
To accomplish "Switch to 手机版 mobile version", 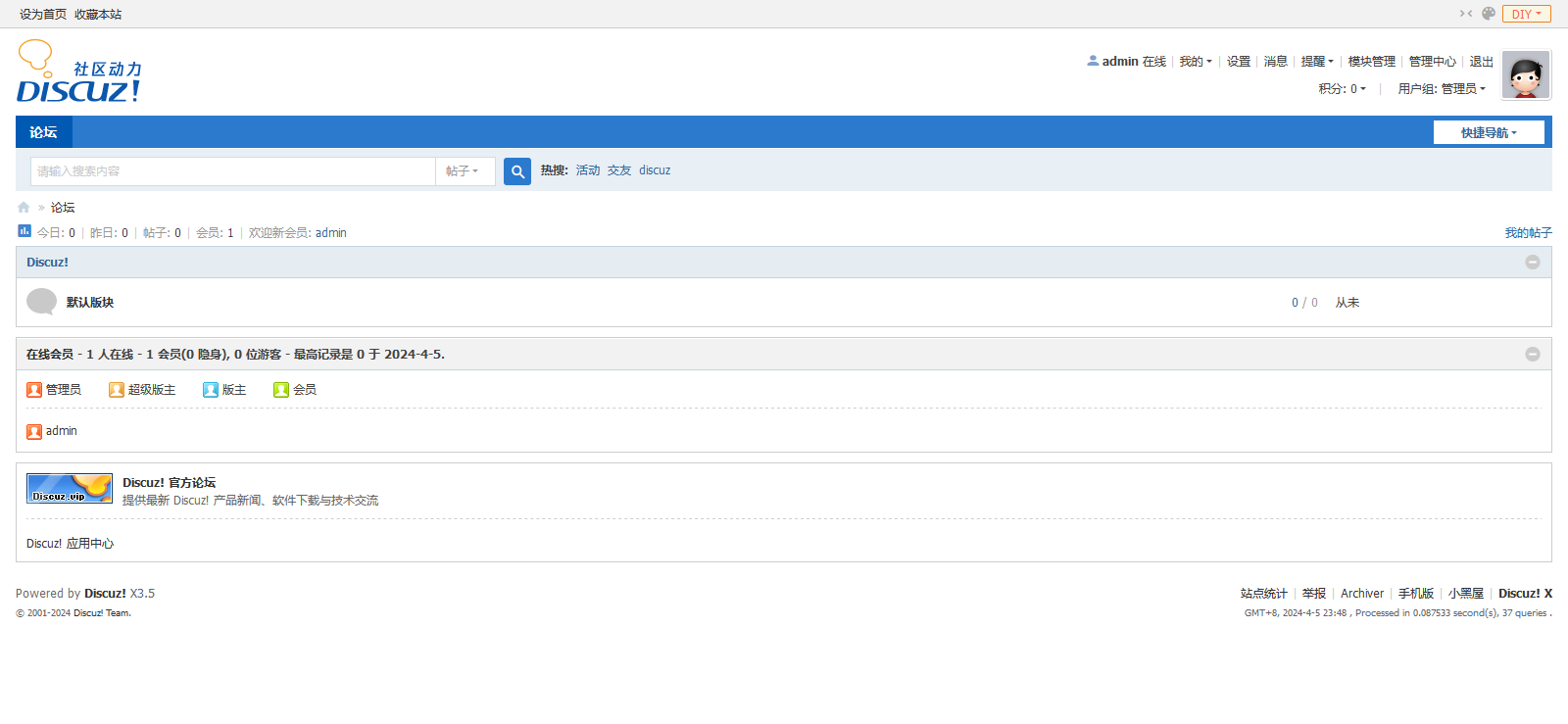I will click(x=1416, y=594).
